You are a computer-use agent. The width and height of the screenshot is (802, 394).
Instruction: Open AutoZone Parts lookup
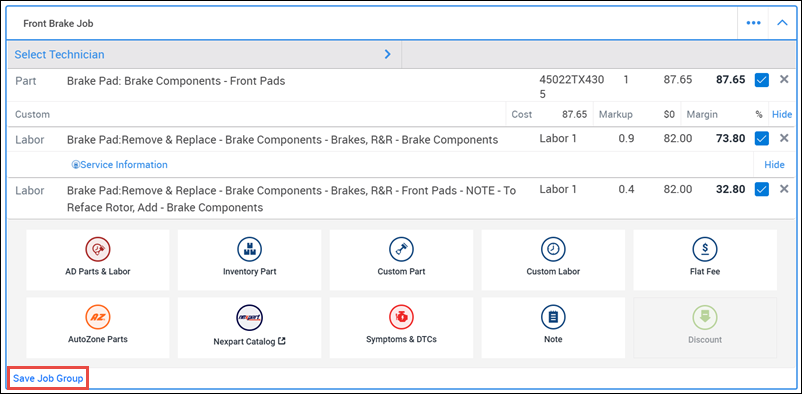(x=98, y=327)
